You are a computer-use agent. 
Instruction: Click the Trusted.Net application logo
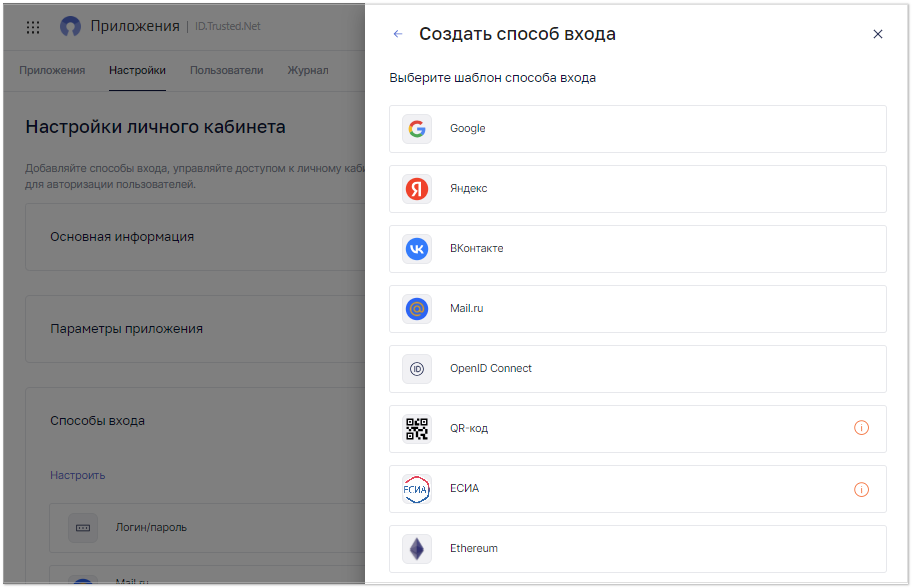(x=70, y=27)
